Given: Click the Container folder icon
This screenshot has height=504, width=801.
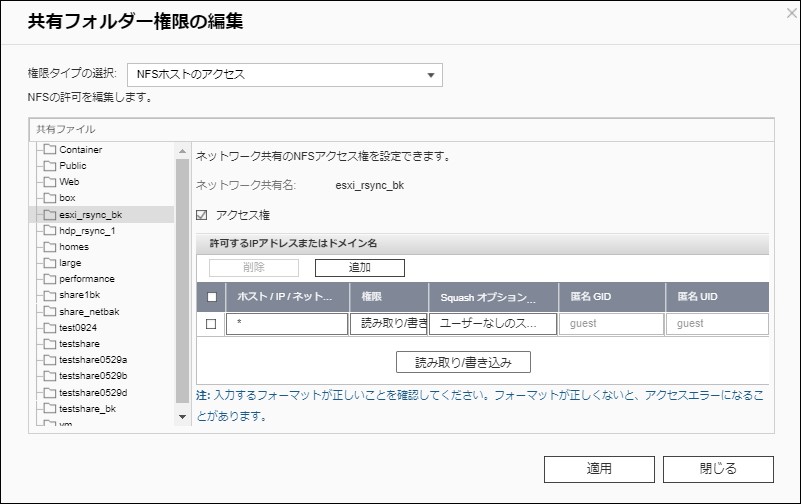Looking at the screenshot, I should [x=50, y=150].
